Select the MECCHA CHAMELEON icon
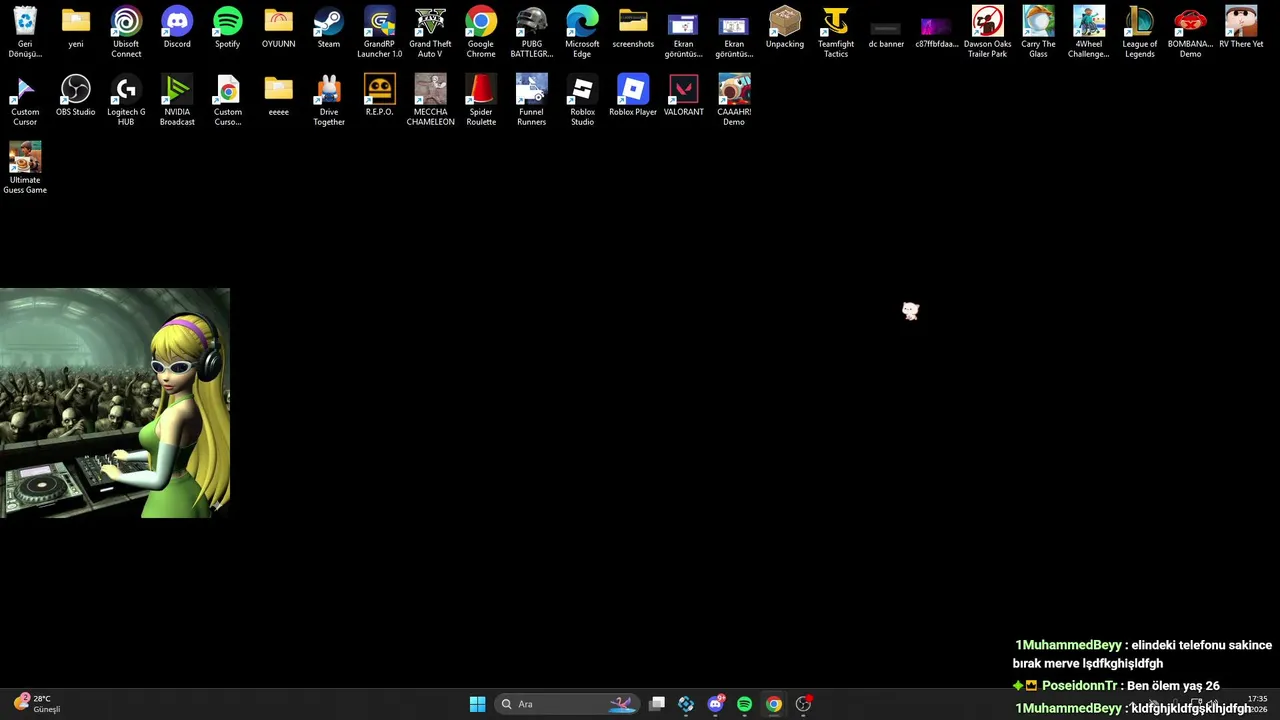The image size is (1280, 720). click(430, 99)
